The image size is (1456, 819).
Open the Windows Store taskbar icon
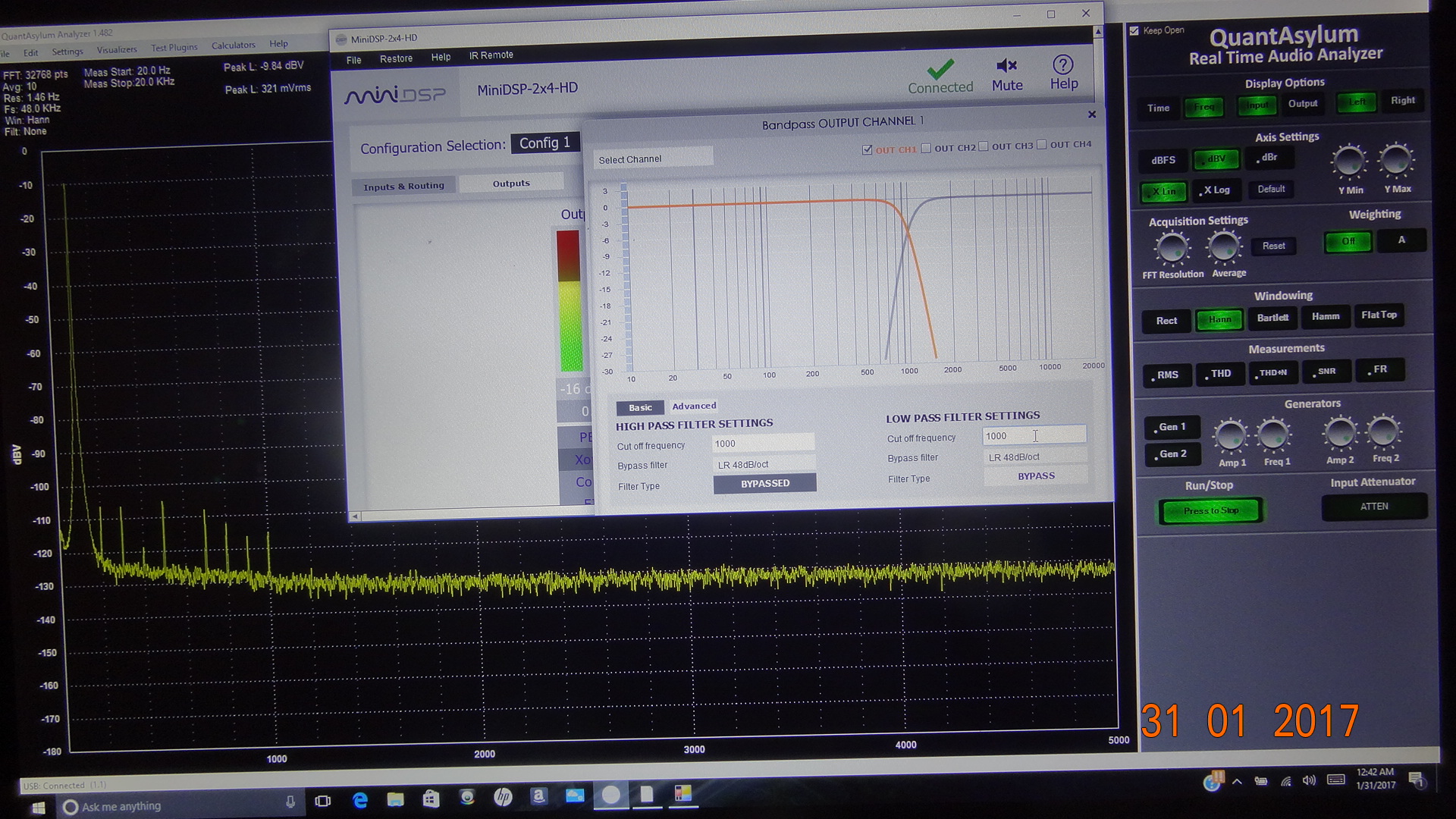[431, 798]
